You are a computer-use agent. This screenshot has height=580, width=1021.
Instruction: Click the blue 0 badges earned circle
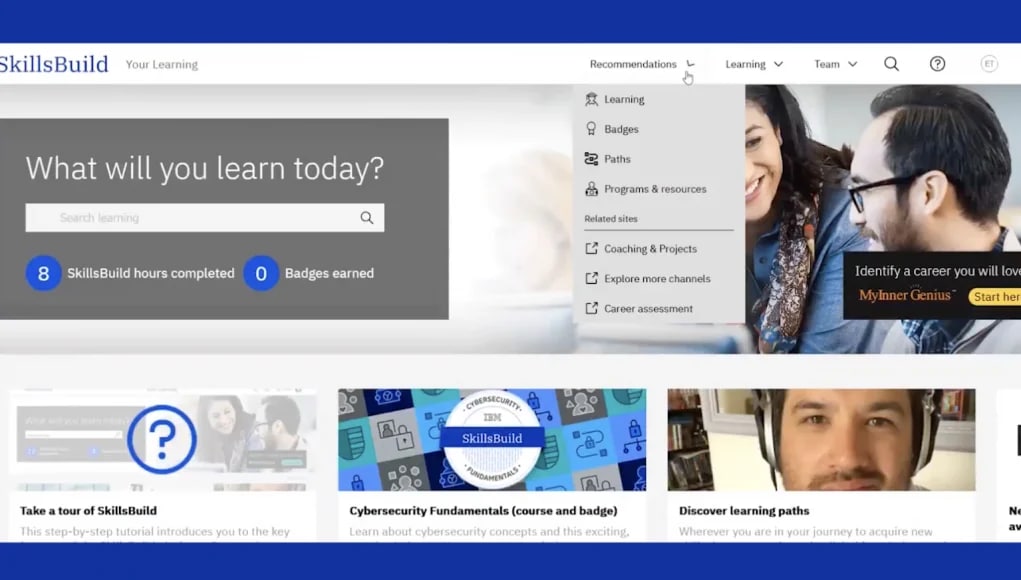tap(261, 273)
